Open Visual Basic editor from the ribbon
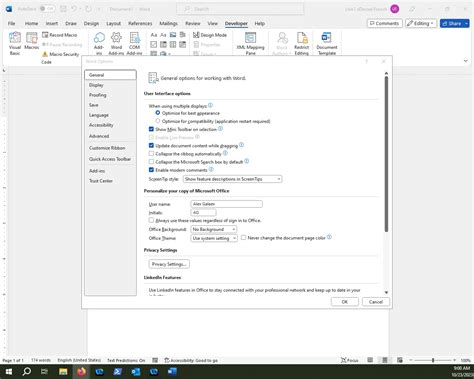 (15, 43)
